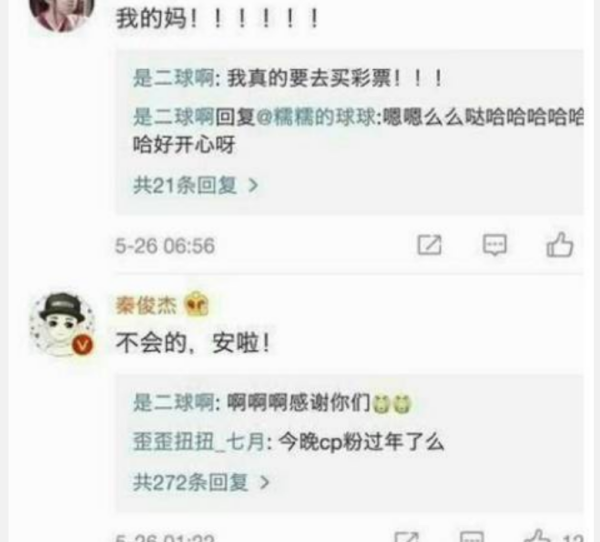Viewport: 600px width, 542px height.
Task: Click the 不会的，安啦！ comment text
Action: [193, 343]
